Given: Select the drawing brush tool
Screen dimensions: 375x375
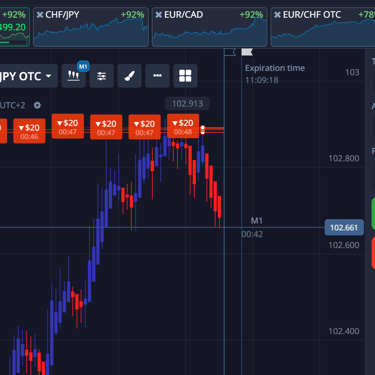Looking at the screenshot, I should pyautogui.click(x=129, y=76).
